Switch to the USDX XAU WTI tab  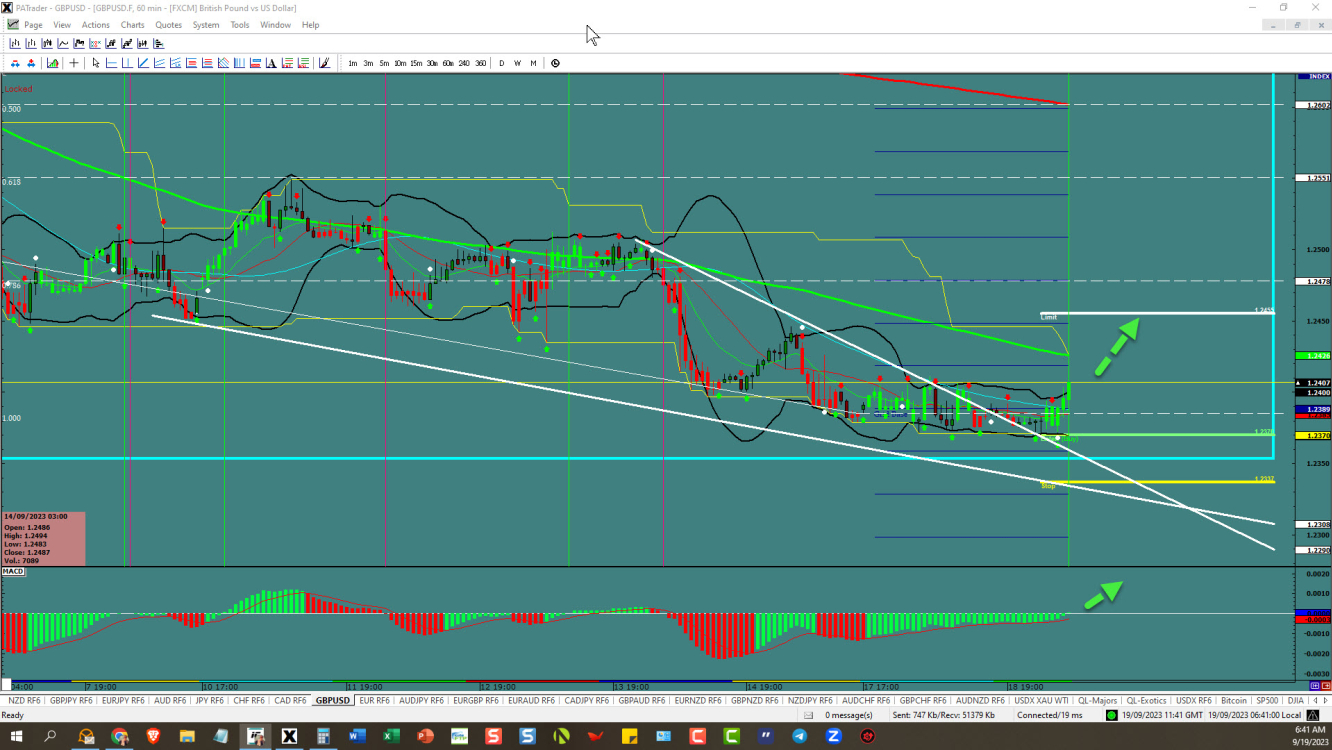coord(1041,700)
